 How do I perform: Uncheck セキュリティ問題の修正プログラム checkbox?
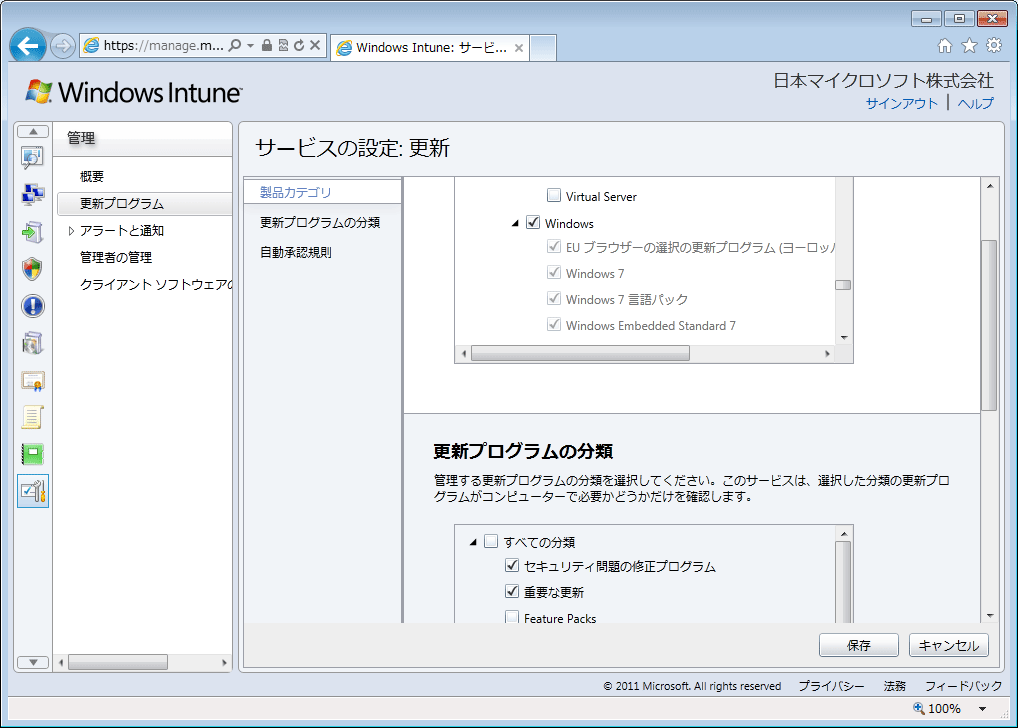(512, 566)
